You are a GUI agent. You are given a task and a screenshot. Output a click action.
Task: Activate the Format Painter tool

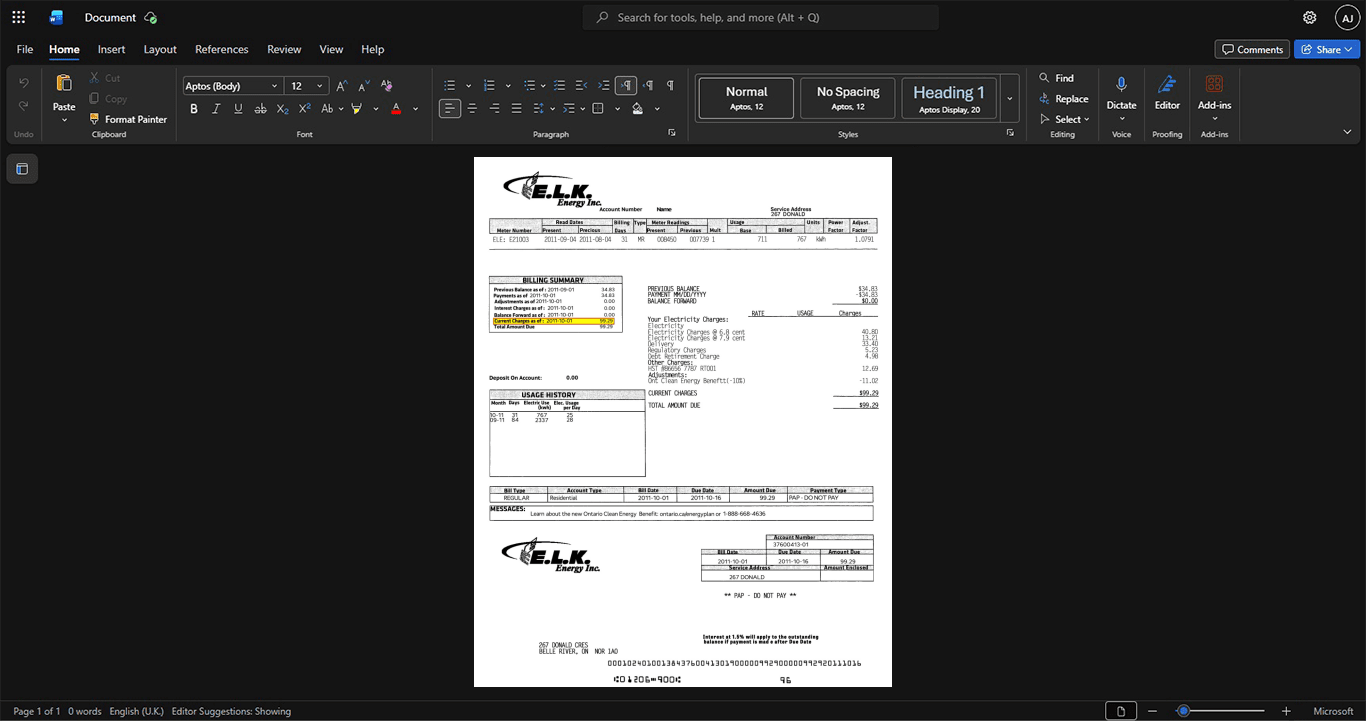click(128, 119)
